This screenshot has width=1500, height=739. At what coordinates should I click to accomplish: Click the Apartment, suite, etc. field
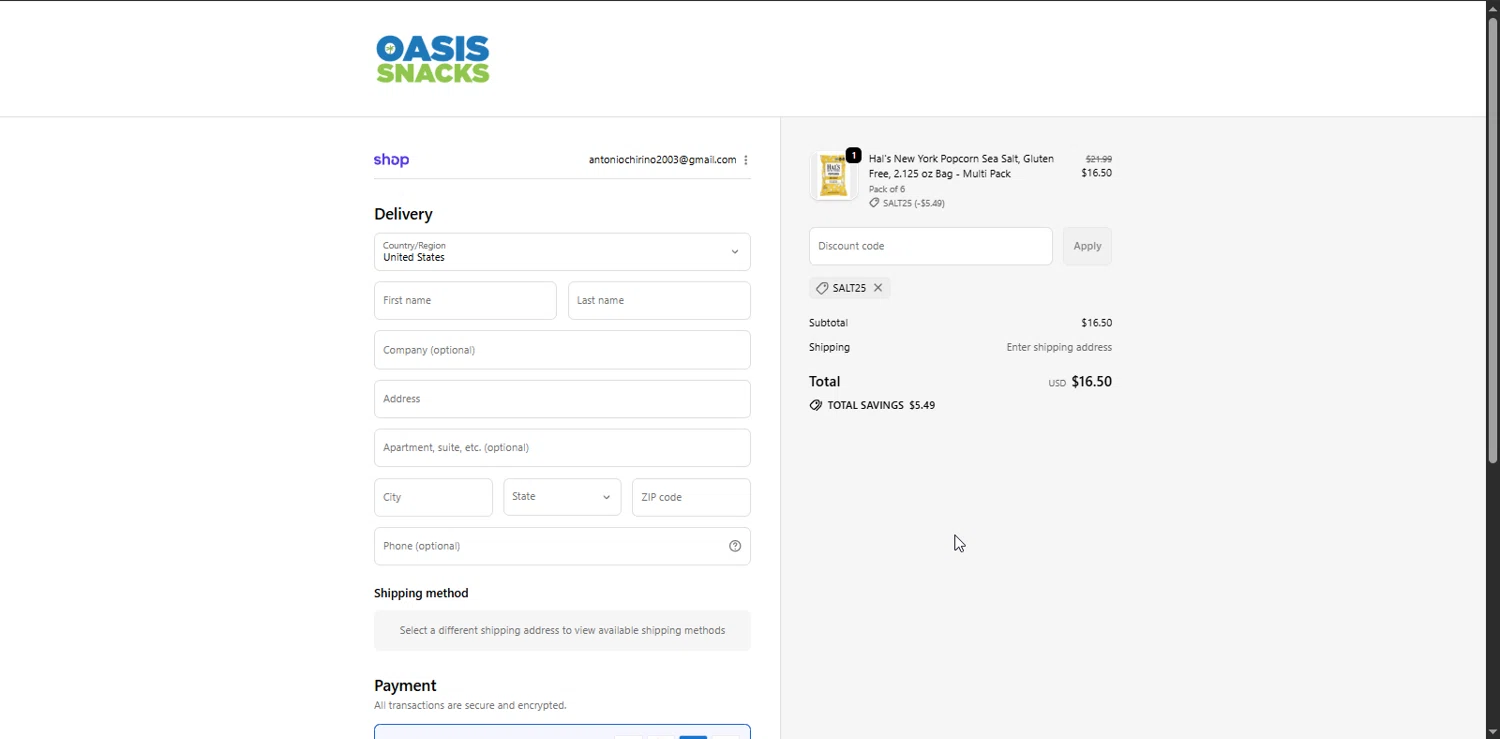click(x=562, y=448)
